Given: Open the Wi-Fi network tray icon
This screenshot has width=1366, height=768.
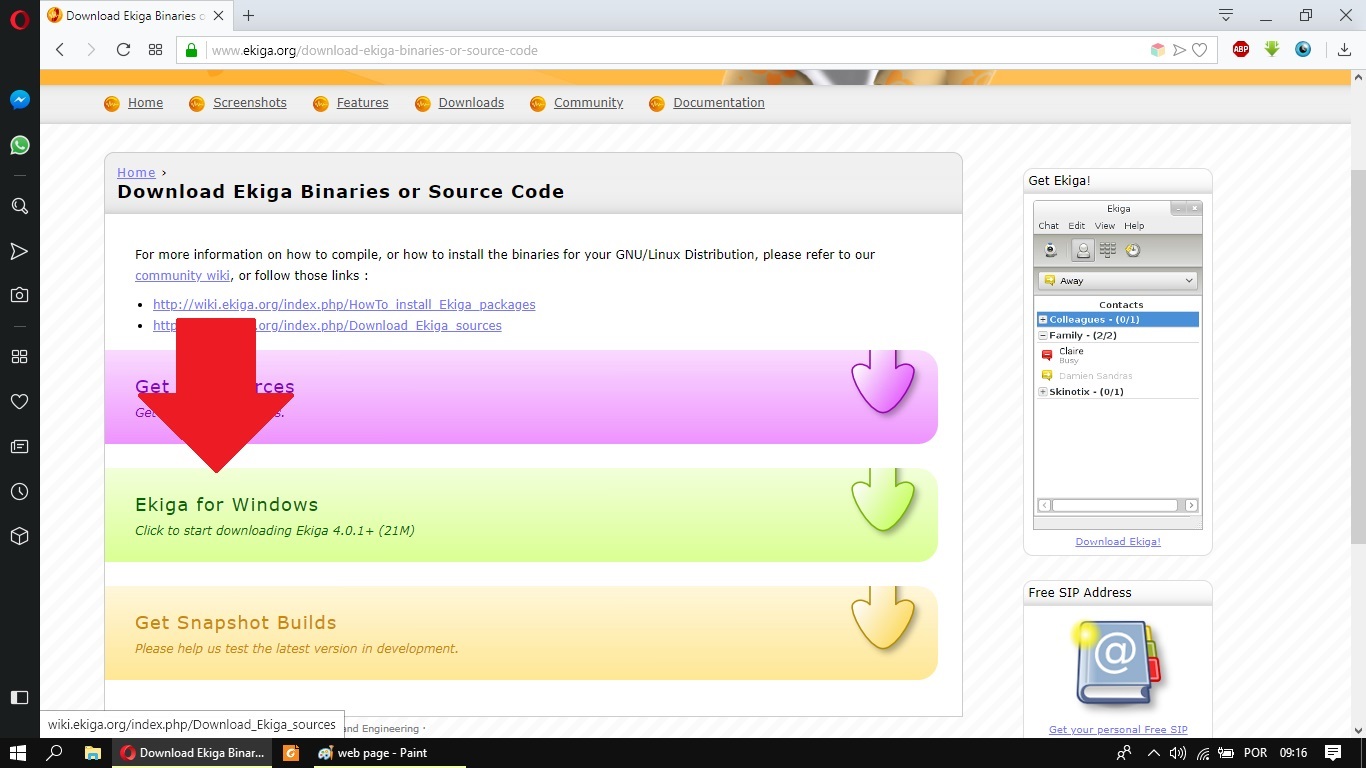Looking at the screenshot, I should click(1203, 753).
